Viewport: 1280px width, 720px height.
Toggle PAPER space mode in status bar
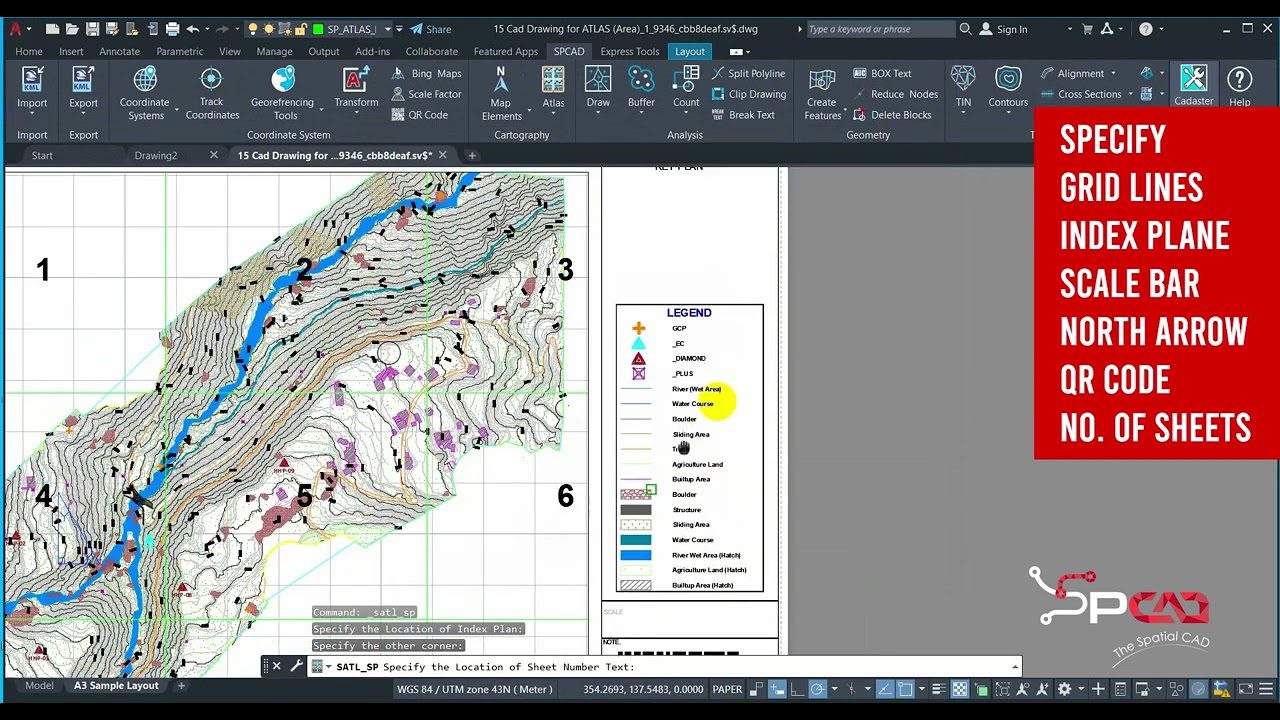727,689
